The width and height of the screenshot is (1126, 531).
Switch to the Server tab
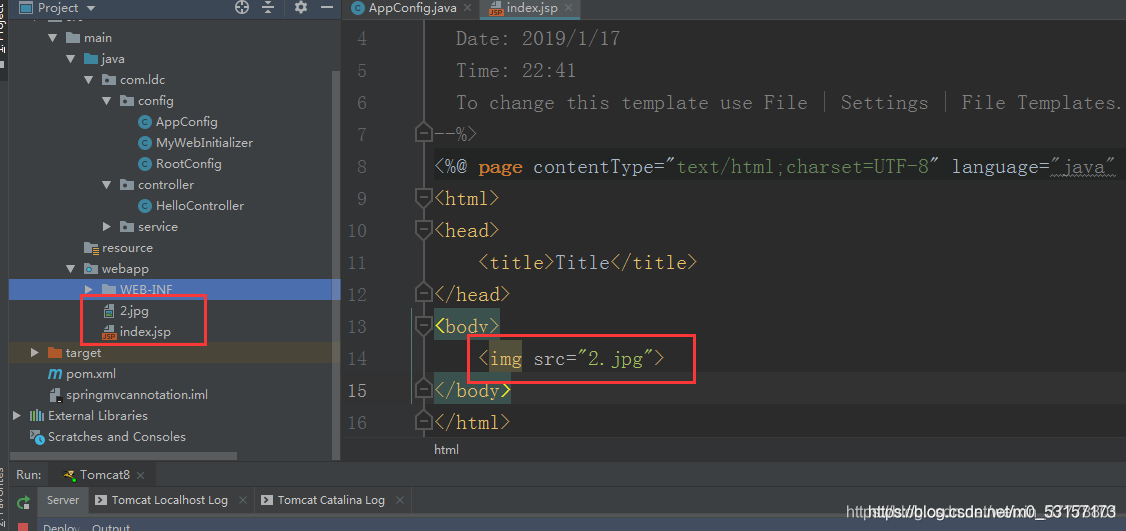click(x=63, y=500)
